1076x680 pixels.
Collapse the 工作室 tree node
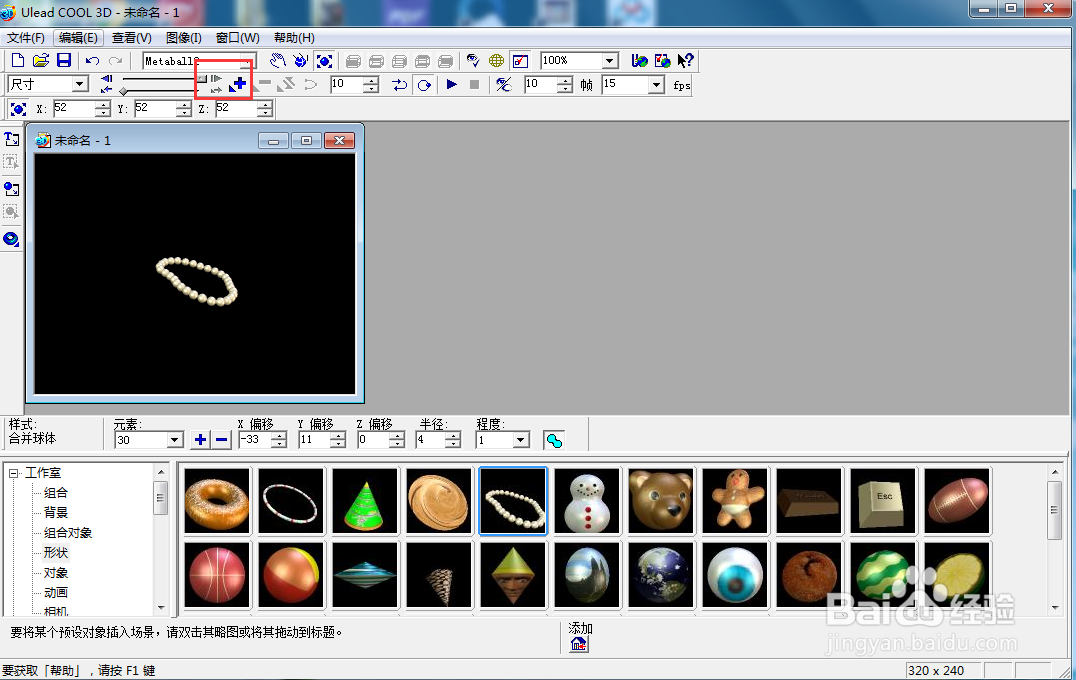(x=13, y=473)
